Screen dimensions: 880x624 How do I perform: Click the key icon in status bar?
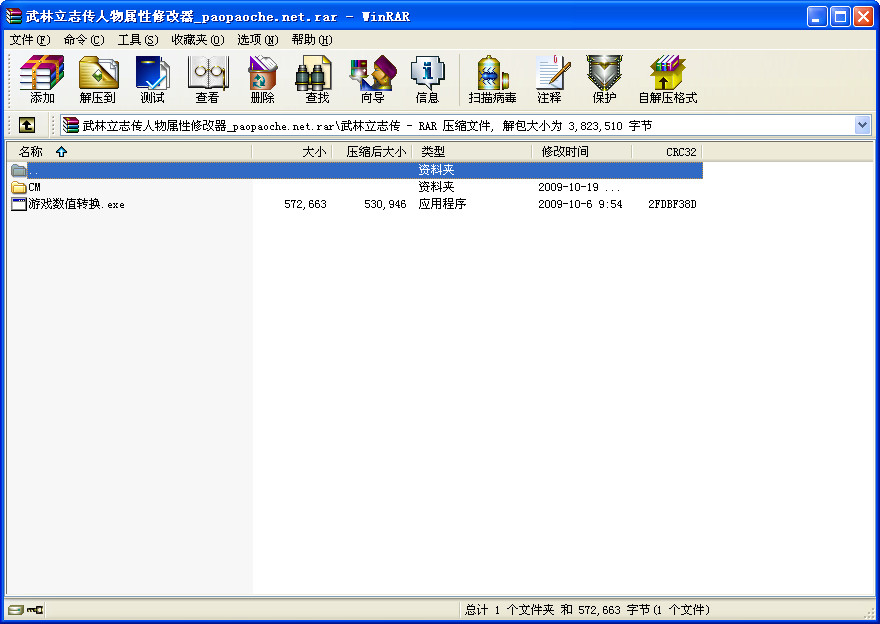35,609
